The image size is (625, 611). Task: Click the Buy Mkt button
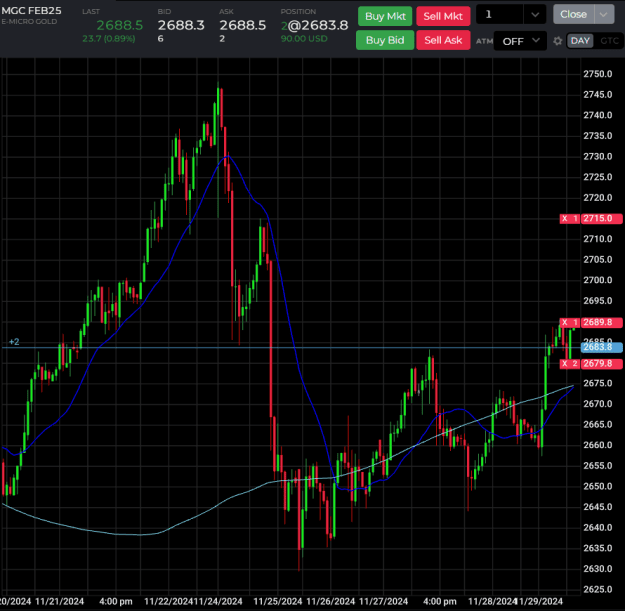(x=385, y=16)
